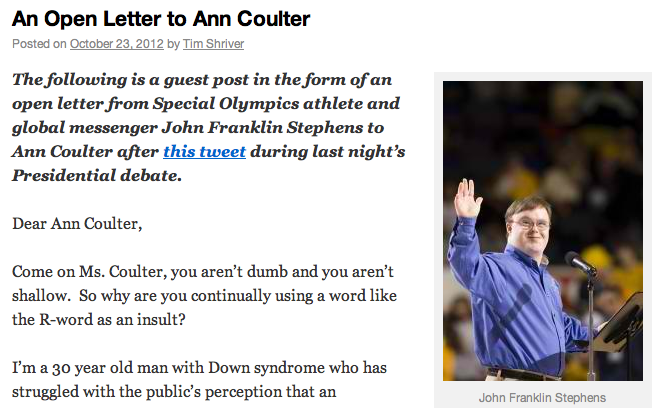
Task: Click the raised waving hand in the photo
Action: 467,198
